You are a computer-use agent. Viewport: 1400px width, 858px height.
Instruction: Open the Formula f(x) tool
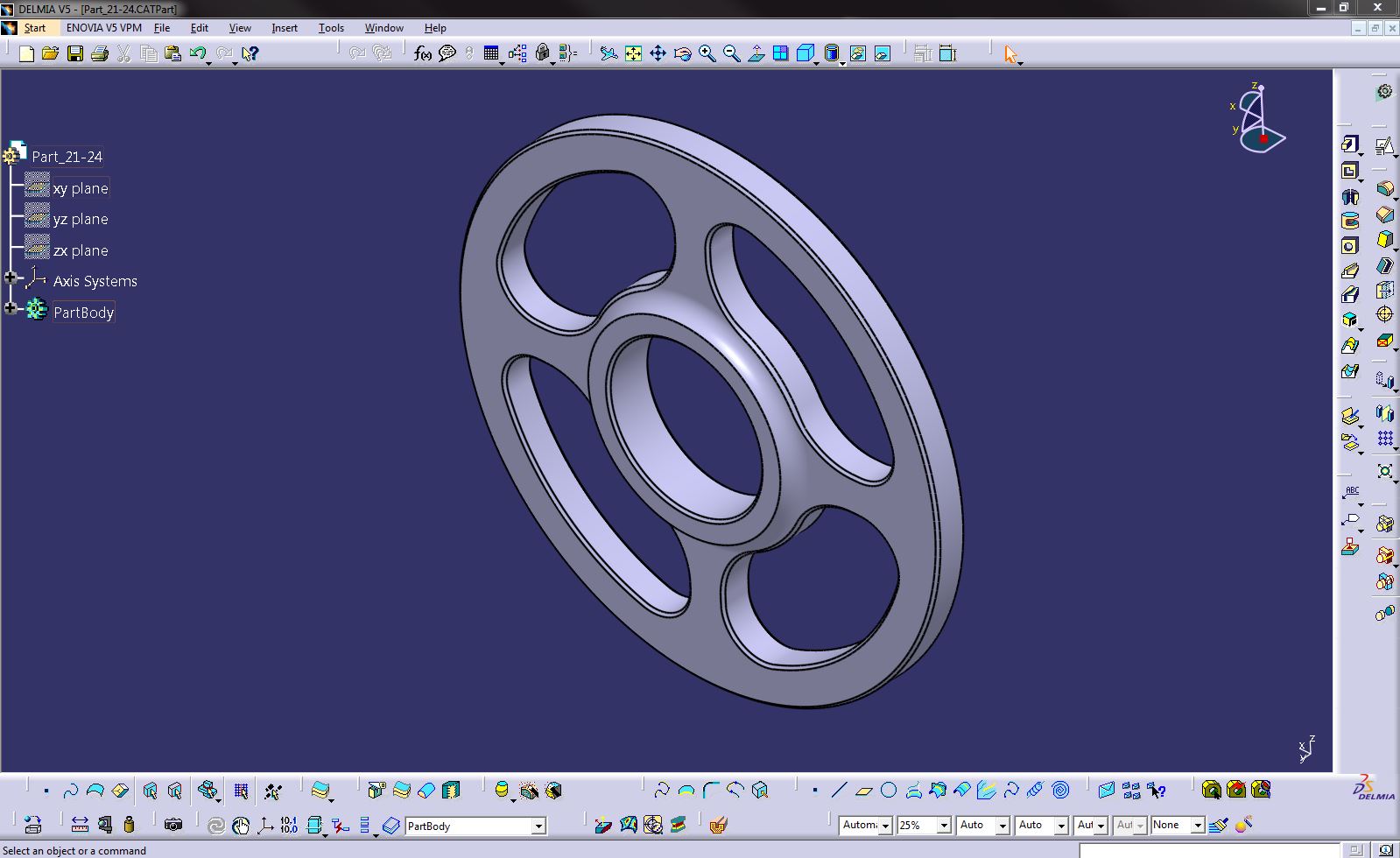(x=423, y=53)
